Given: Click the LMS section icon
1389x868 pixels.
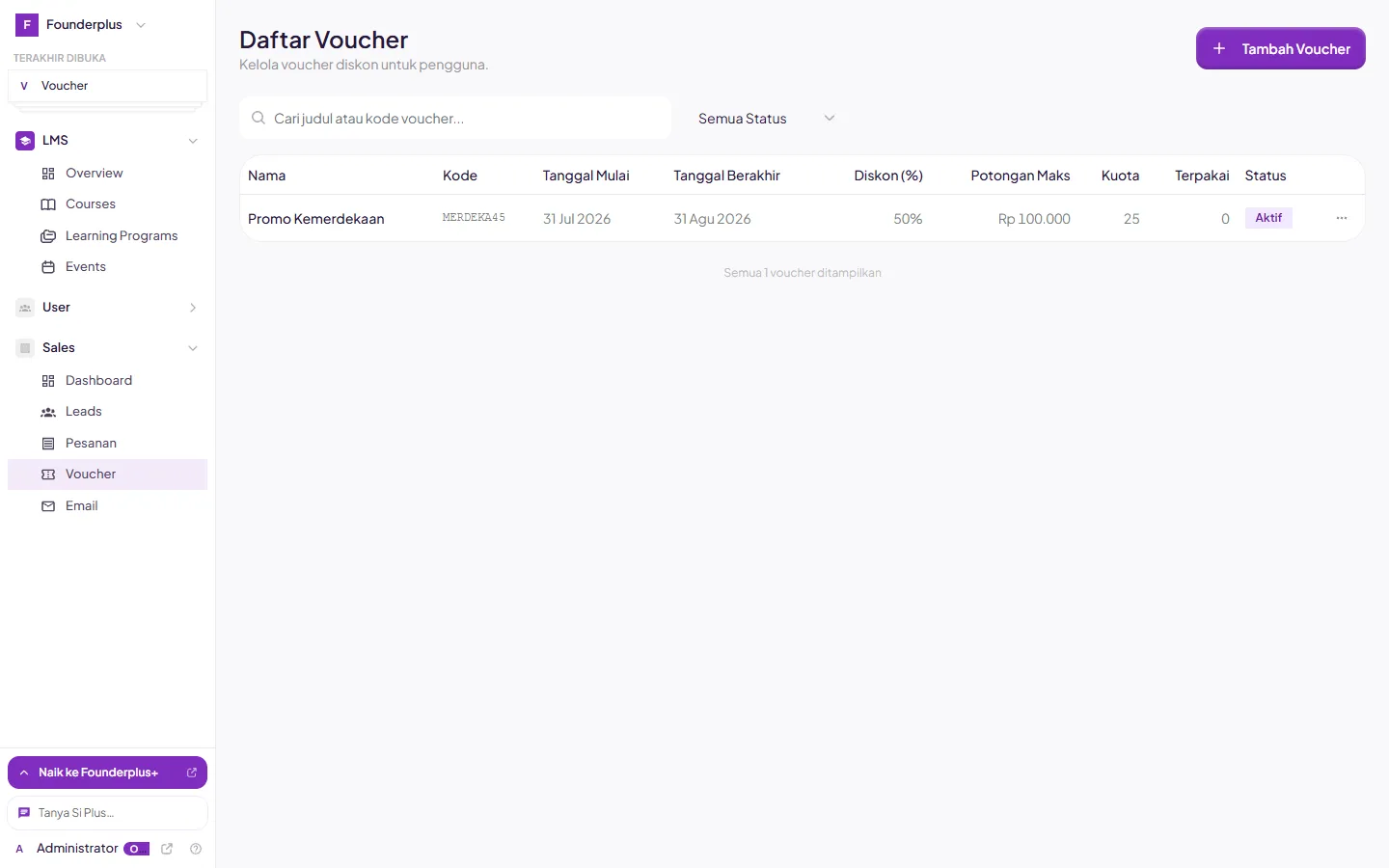Looking at the screenshot, I should [x=25, y=141].
